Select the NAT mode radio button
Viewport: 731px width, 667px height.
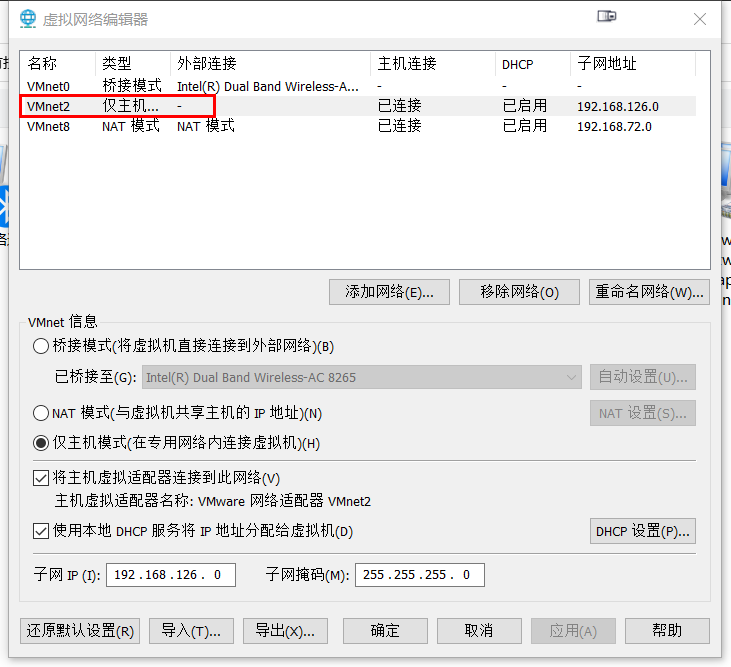pyautogui.click(x=41, y=413)
